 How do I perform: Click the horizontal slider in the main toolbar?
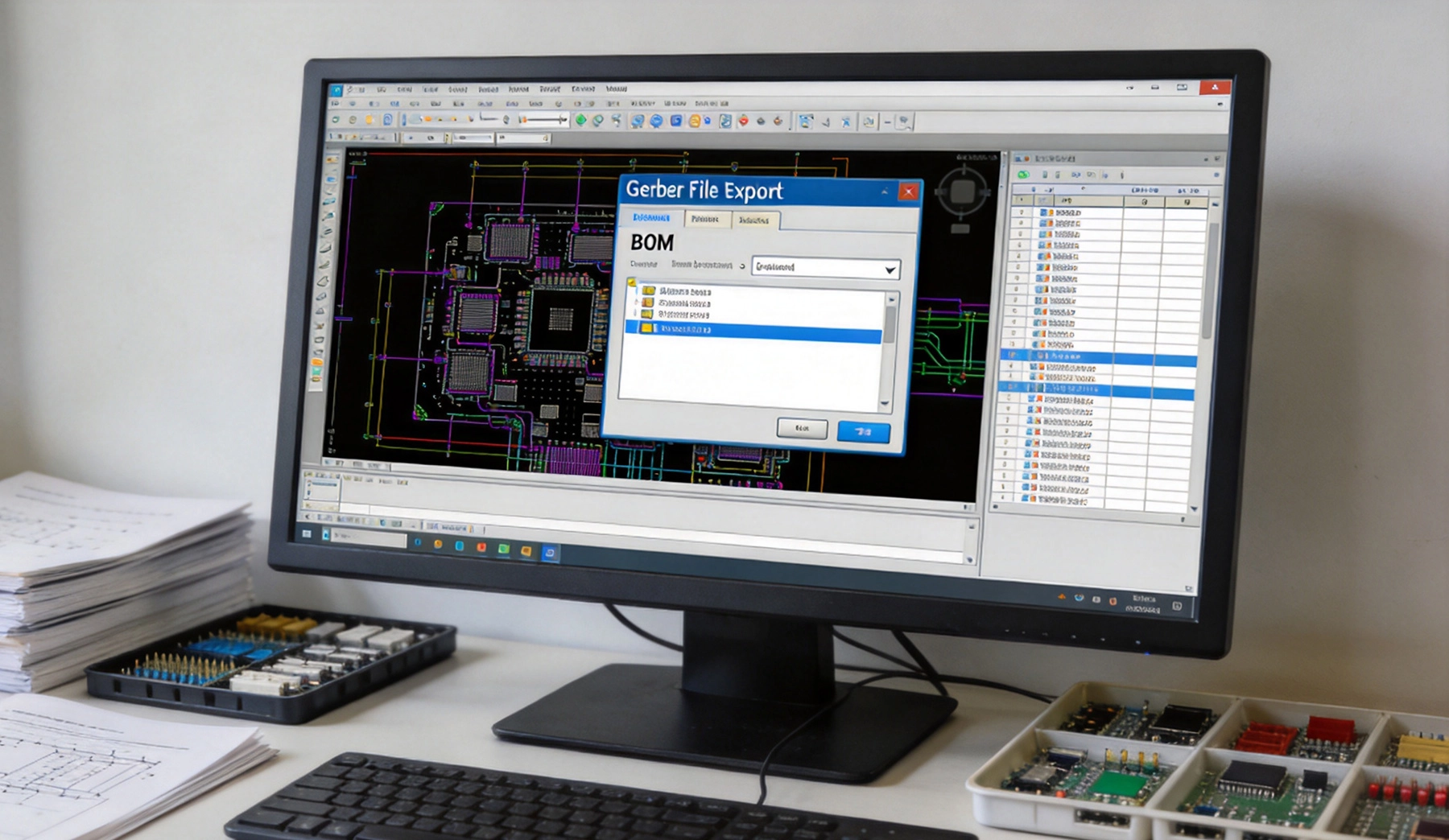(x=544, y=120)
